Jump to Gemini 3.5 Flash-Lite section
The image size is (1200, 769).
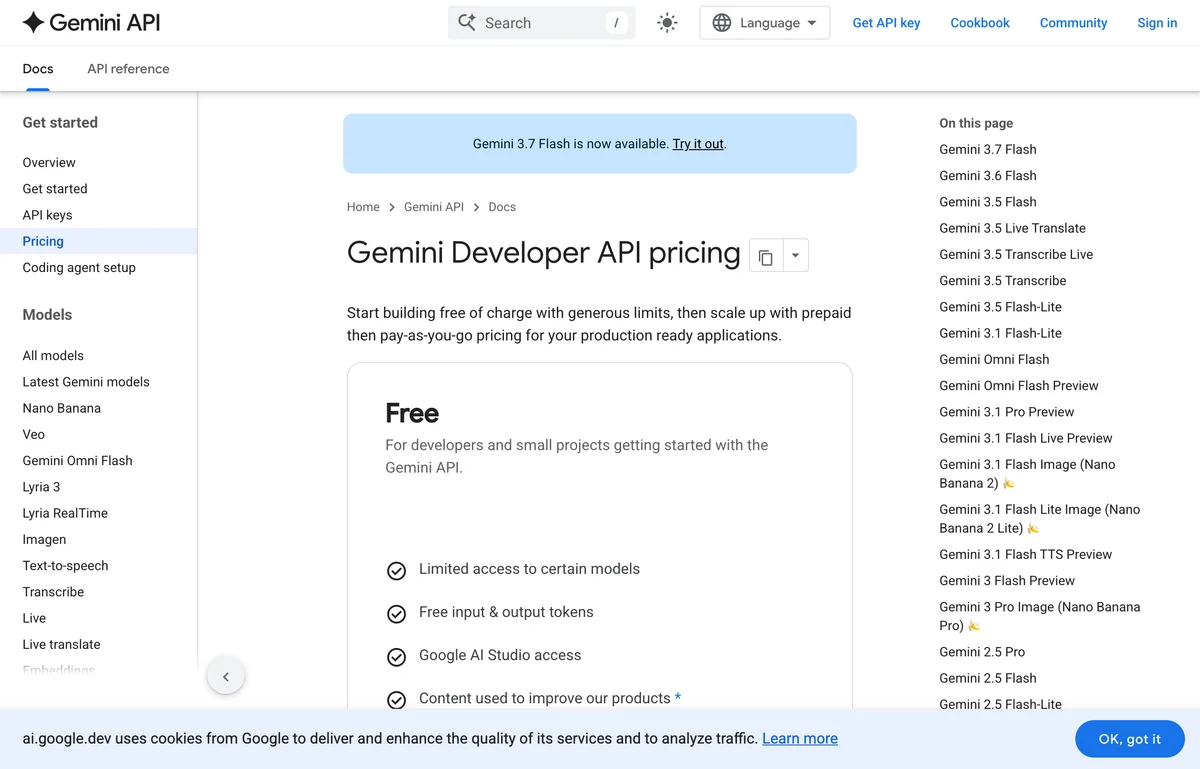click(1000, 307)
